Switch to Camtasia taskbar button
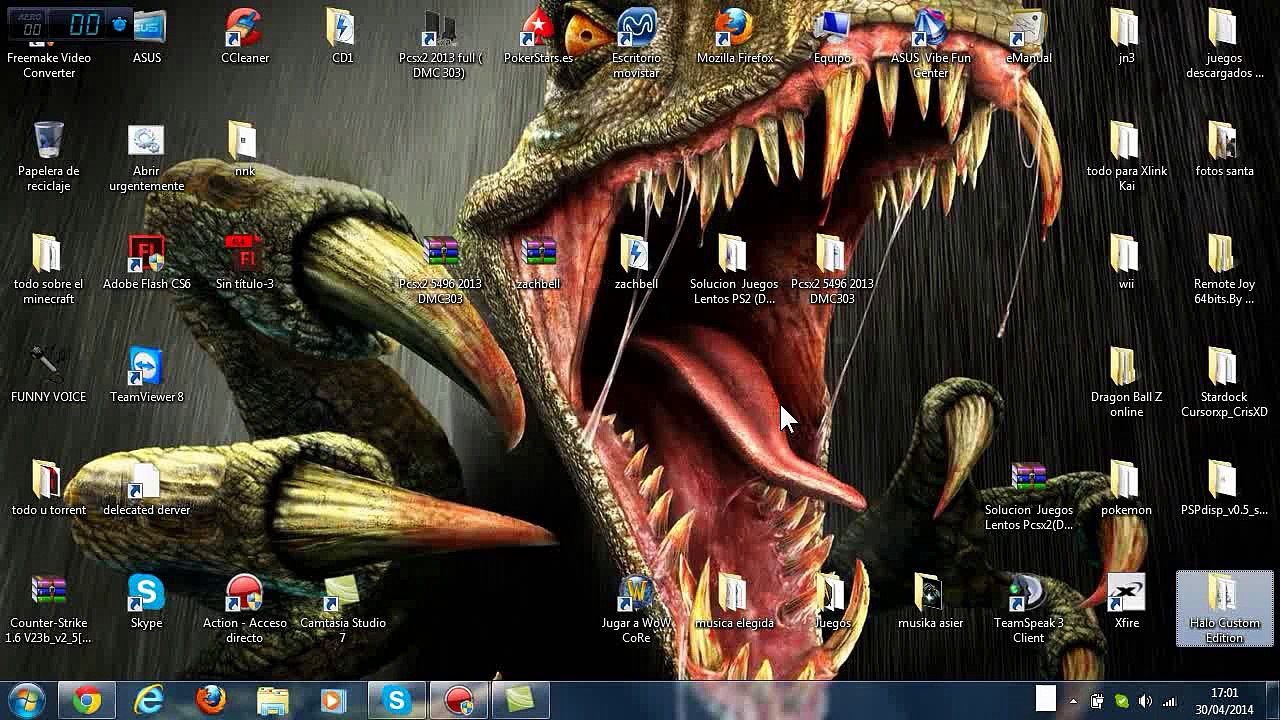Screen dimensions: 1280x720 click(x=521, y=701)
